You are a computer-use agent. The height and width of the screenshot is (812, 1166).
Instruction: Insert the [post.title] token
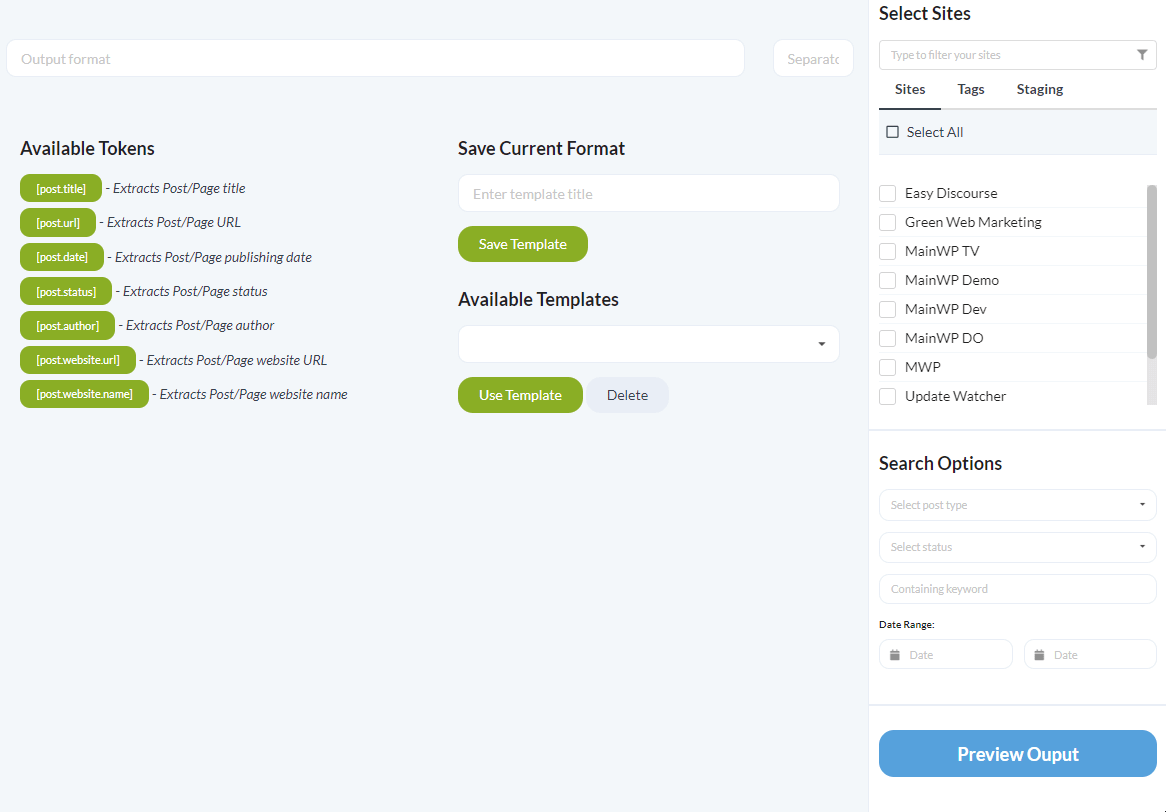(x=60, y=188)
